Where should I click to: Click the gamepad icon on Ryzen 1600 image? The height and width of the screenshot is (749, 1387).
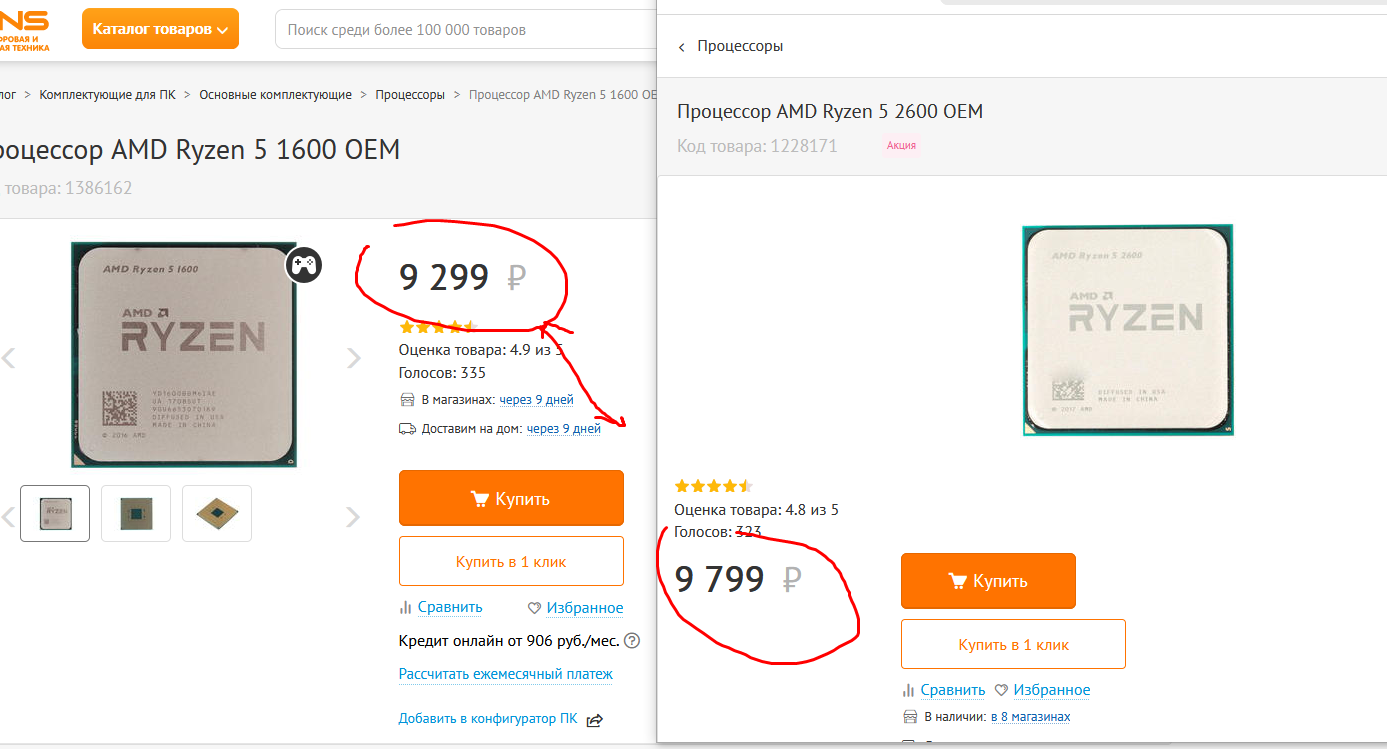tap(303, 265)
